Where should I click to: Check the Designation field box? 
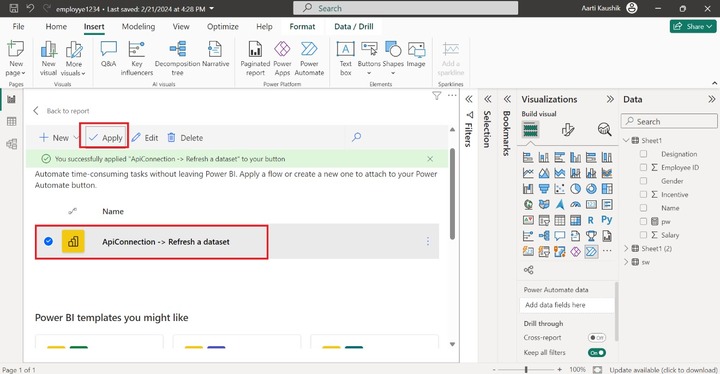point(643,154)
